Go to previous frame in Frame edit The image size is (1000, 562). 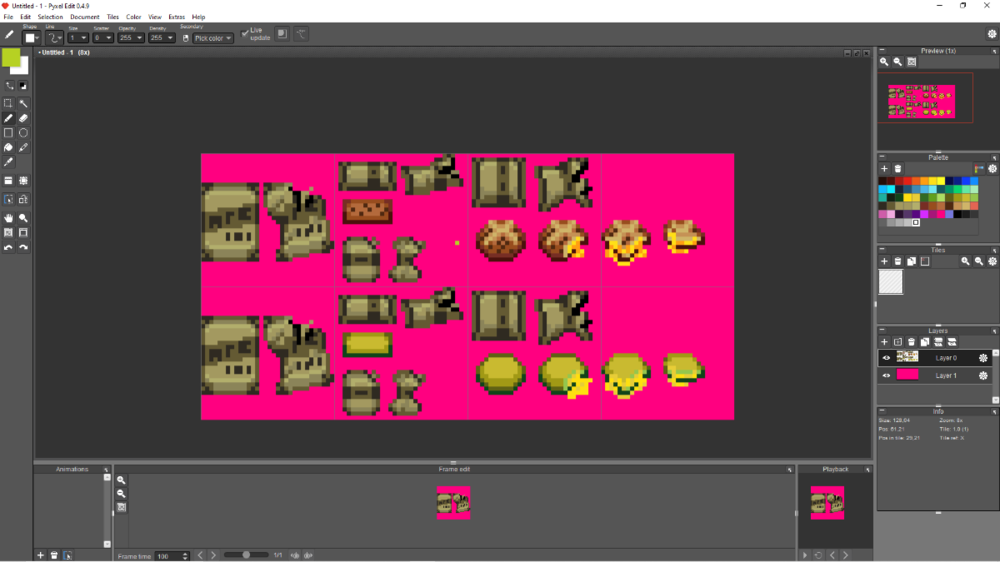[200, 556]
